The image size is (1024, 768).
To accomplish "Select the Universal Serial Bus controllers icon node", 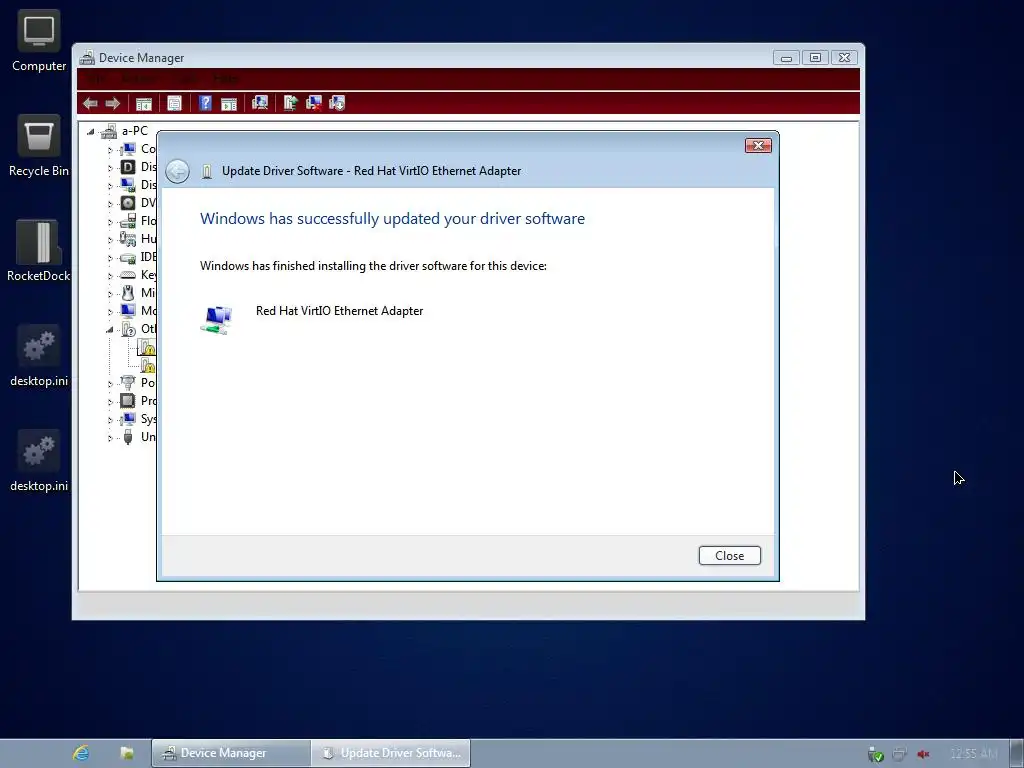I will (x=128, y=437).
